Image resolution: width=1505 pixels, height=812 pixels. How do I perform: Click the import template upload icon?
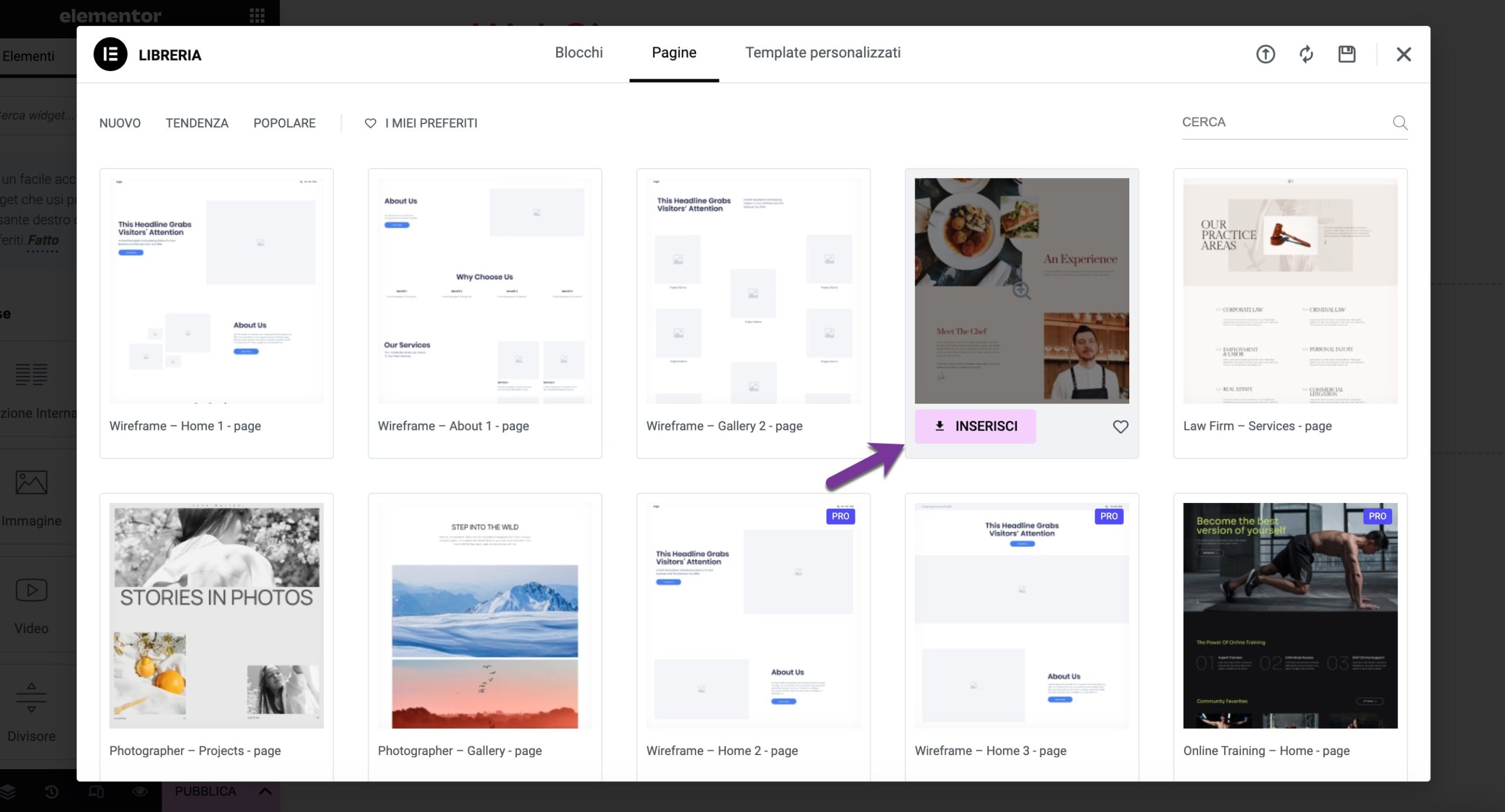1265,55
